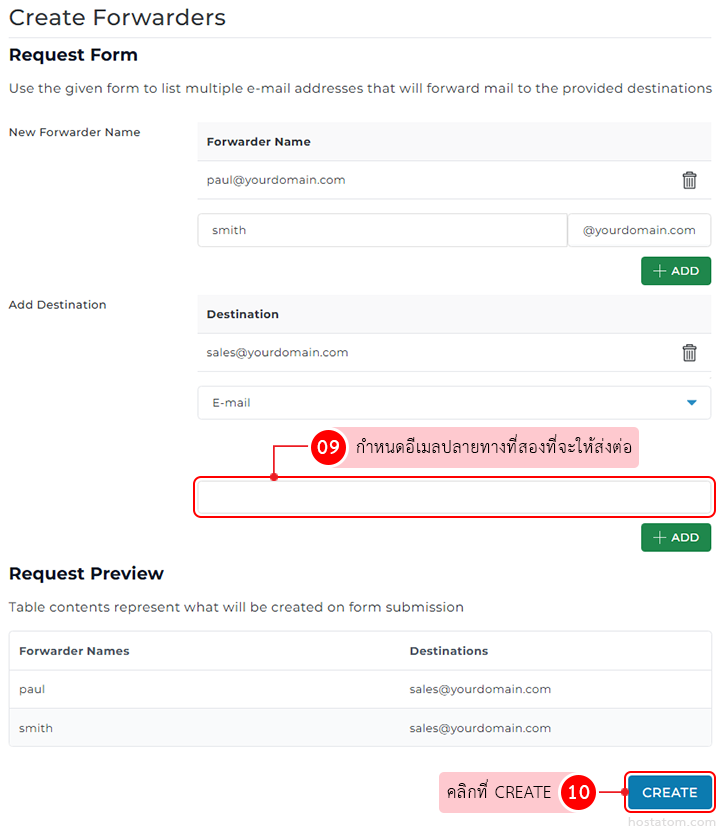Click the red step 10 badge
The height and width of the screenshot is (830, 720).
coord(578,793)
